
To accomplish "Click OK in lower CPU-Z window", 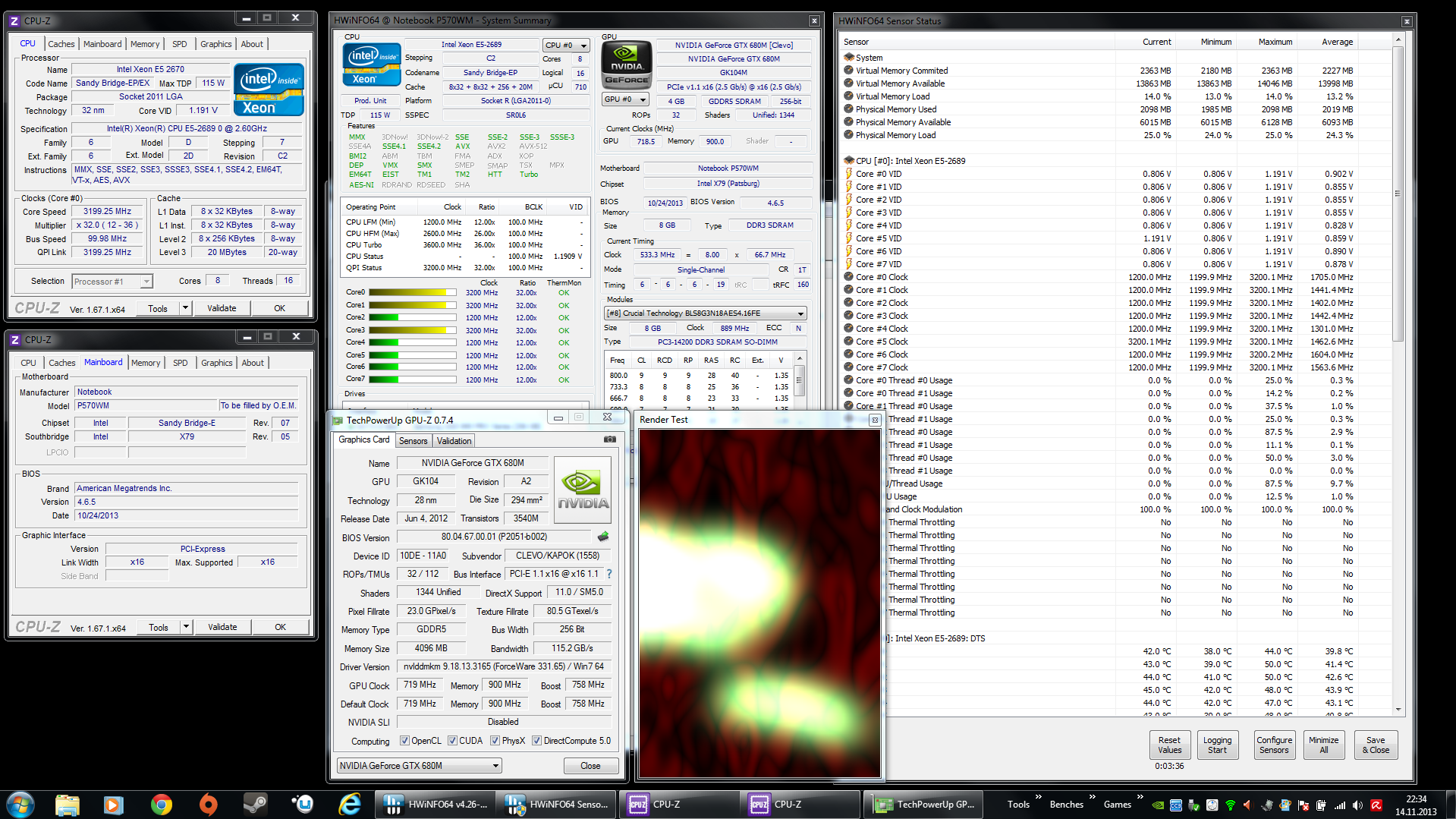I will tap(281, 627).
